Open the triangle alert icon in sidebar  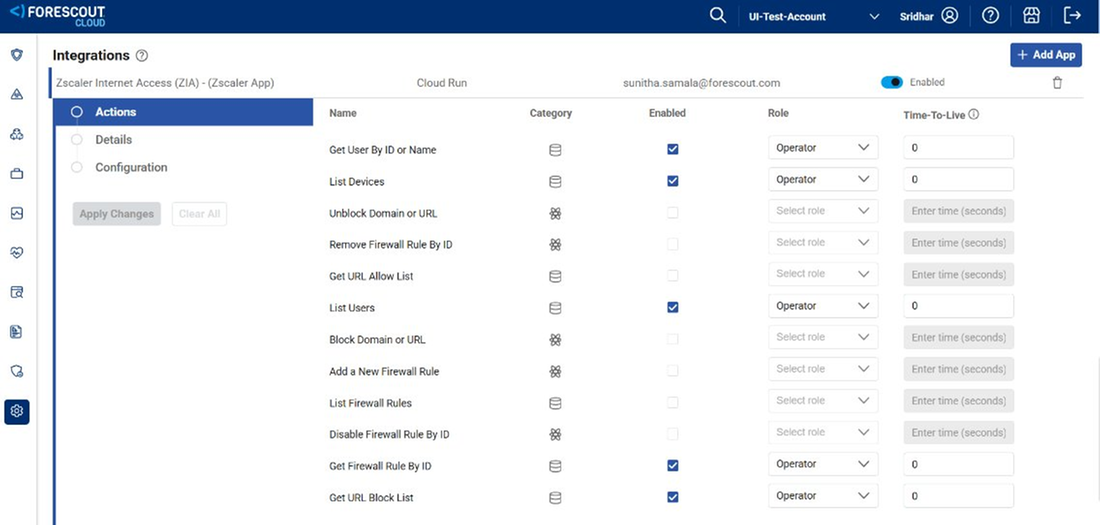click(x=17, y=95)
